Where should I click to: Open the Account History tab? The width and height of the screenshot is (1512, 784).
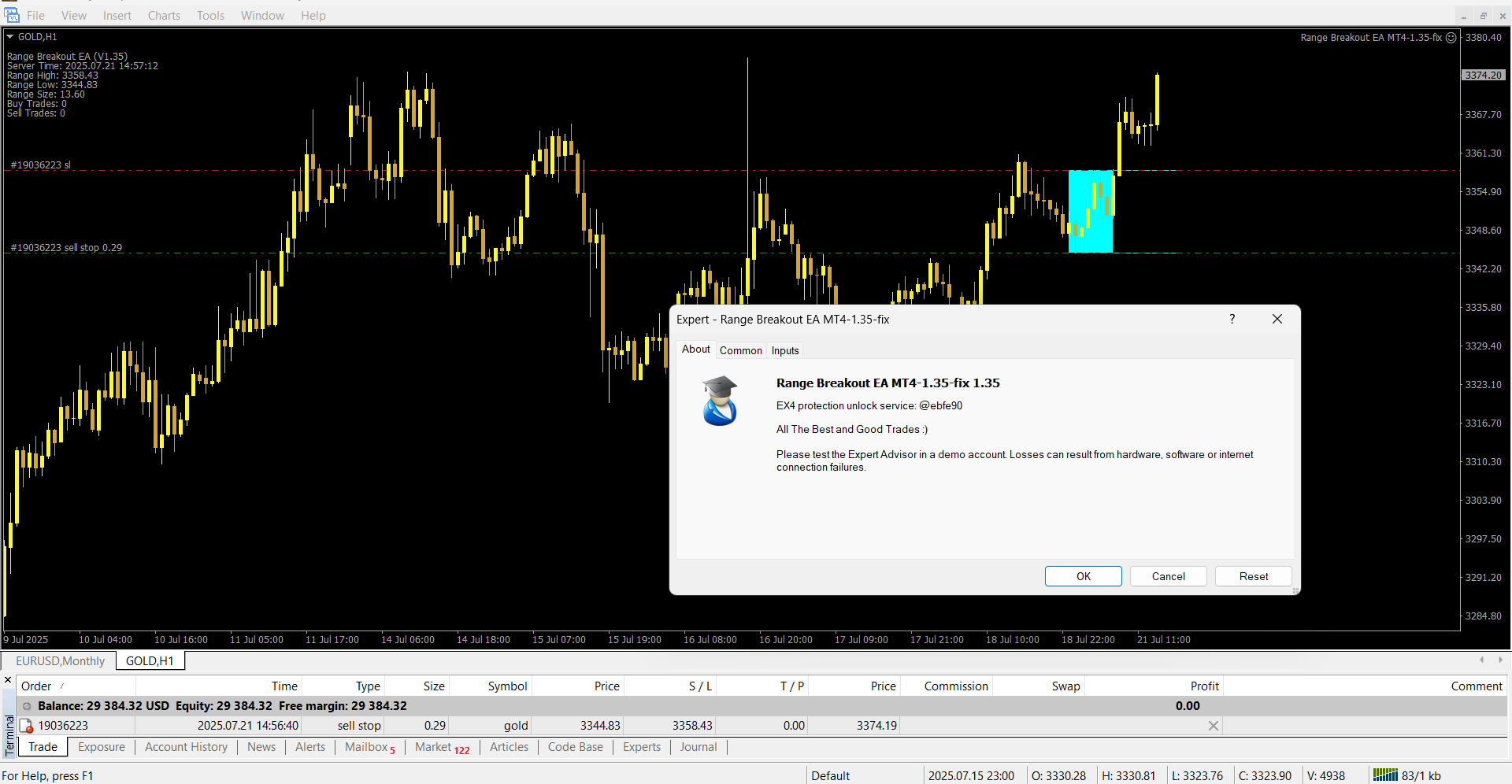click(186, 747)
